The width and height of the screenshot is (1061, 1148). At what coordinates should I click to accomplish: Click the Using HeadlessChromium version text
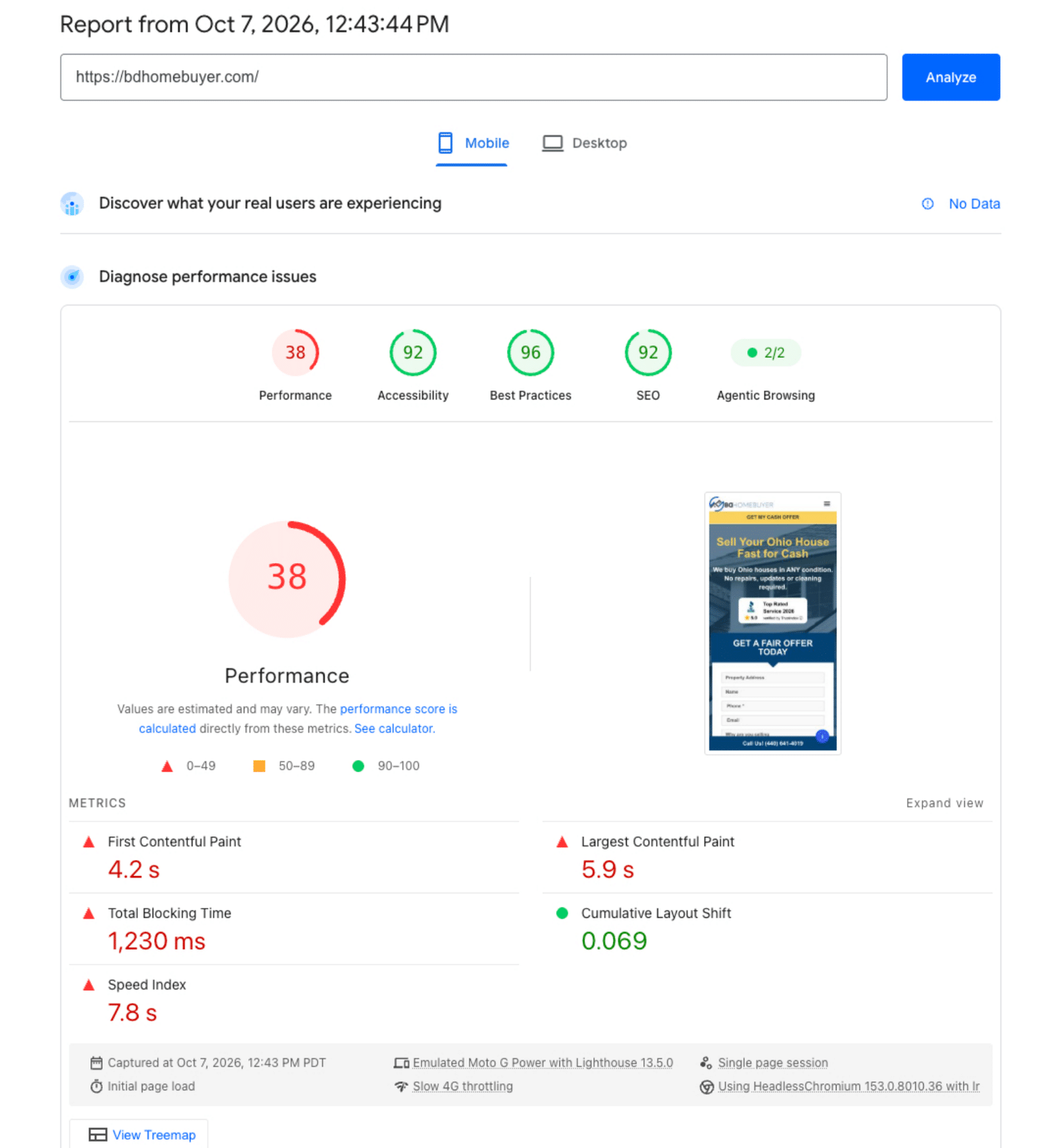pyautogui.click(x=849, y=1087)
